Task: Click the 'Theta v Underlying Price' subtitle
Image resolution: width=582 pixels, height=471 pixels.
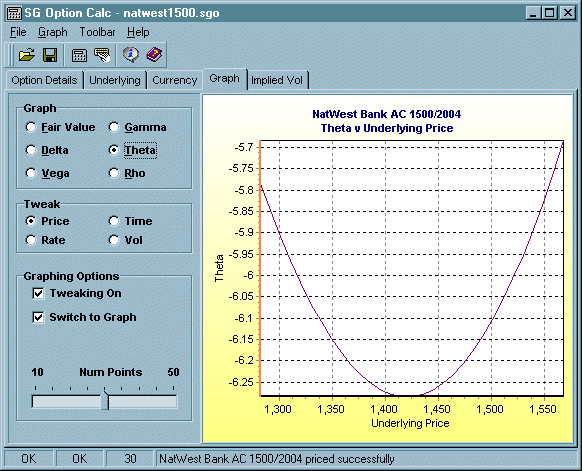Action: coord(387,128)
